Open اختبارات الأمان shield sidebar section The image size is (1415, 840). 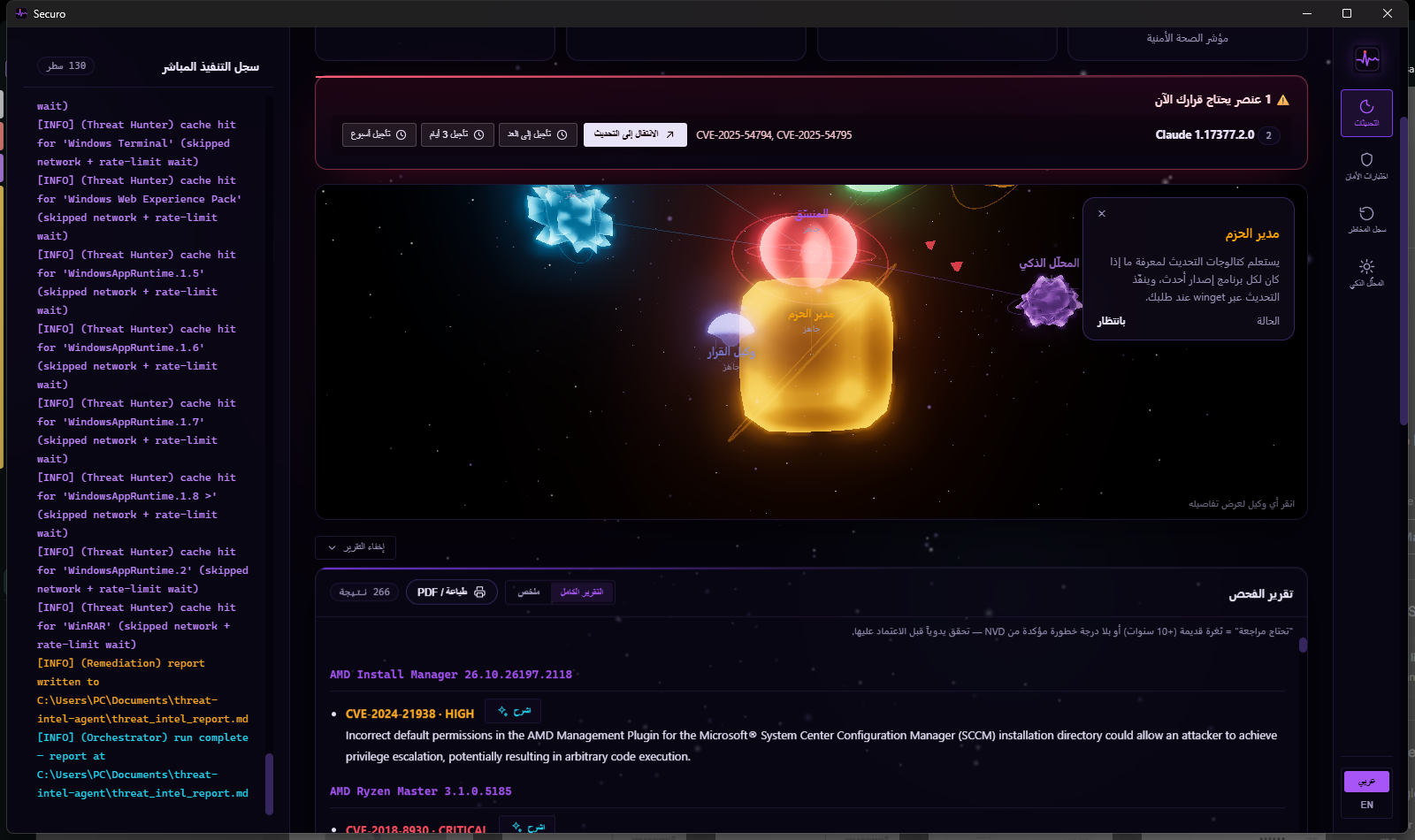point(1366,166)
